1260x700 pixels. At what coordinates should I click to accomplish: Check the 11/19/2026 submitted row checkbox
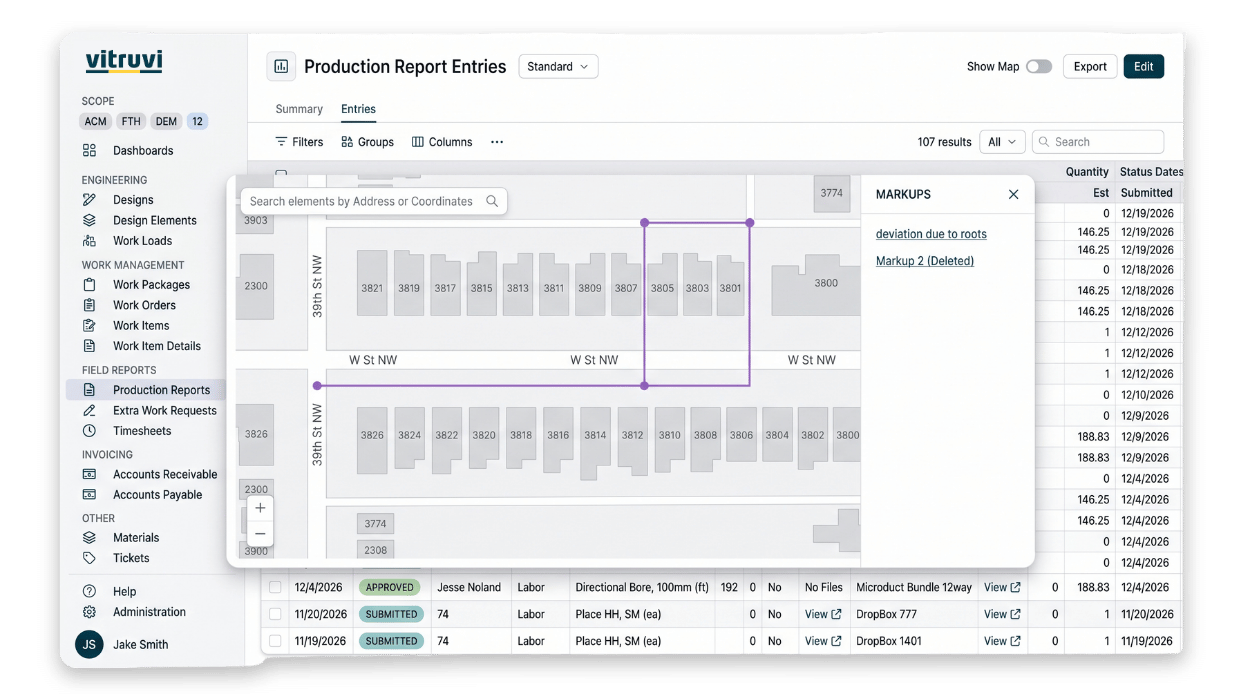coord(275,641)
